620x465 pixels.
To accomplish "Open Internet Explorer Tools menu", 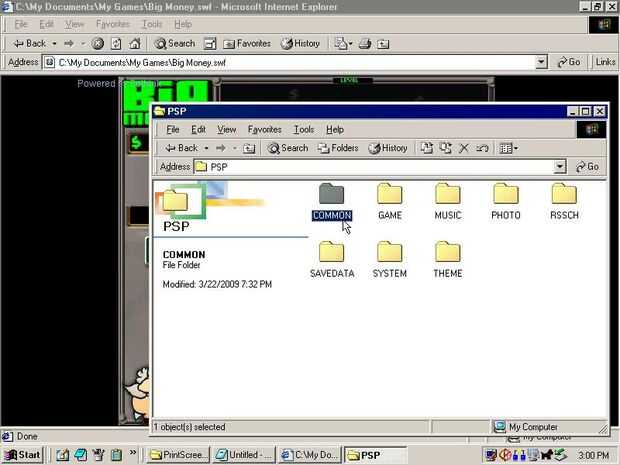I will point(152,25).
